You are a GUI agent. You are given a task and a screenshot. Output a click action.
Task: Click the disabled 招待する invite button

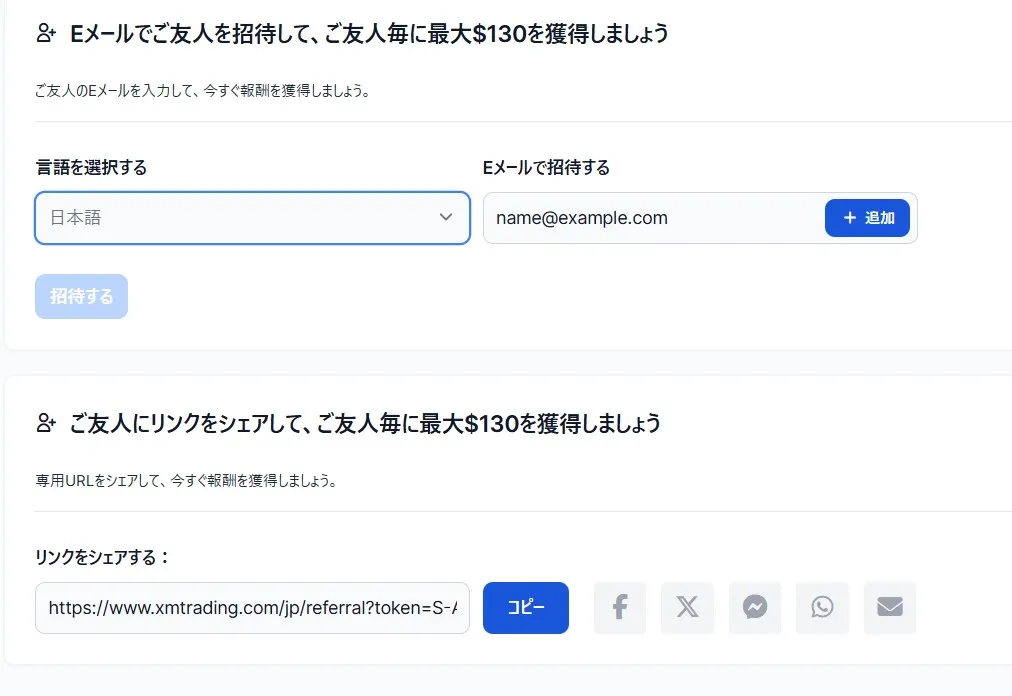tap(81, 296)
